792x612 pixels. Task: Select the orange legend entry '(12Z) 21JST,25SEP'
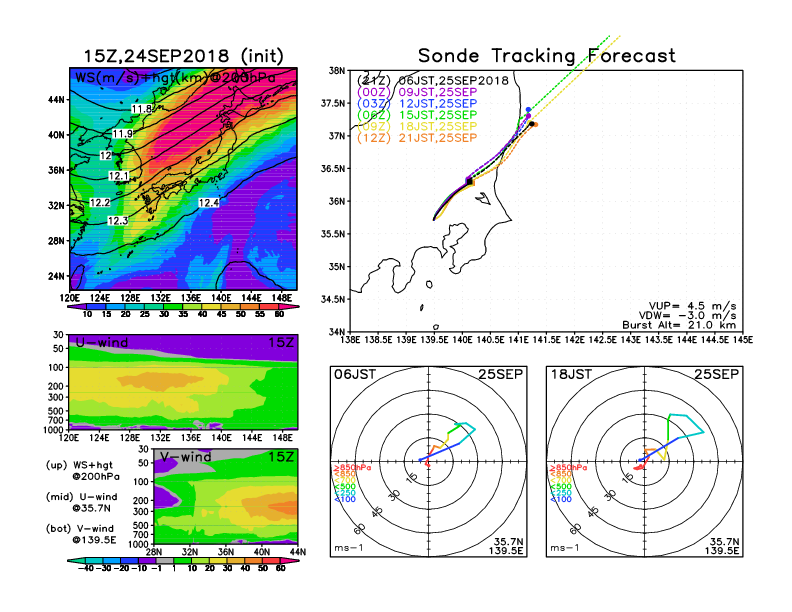tap(417, 138)
